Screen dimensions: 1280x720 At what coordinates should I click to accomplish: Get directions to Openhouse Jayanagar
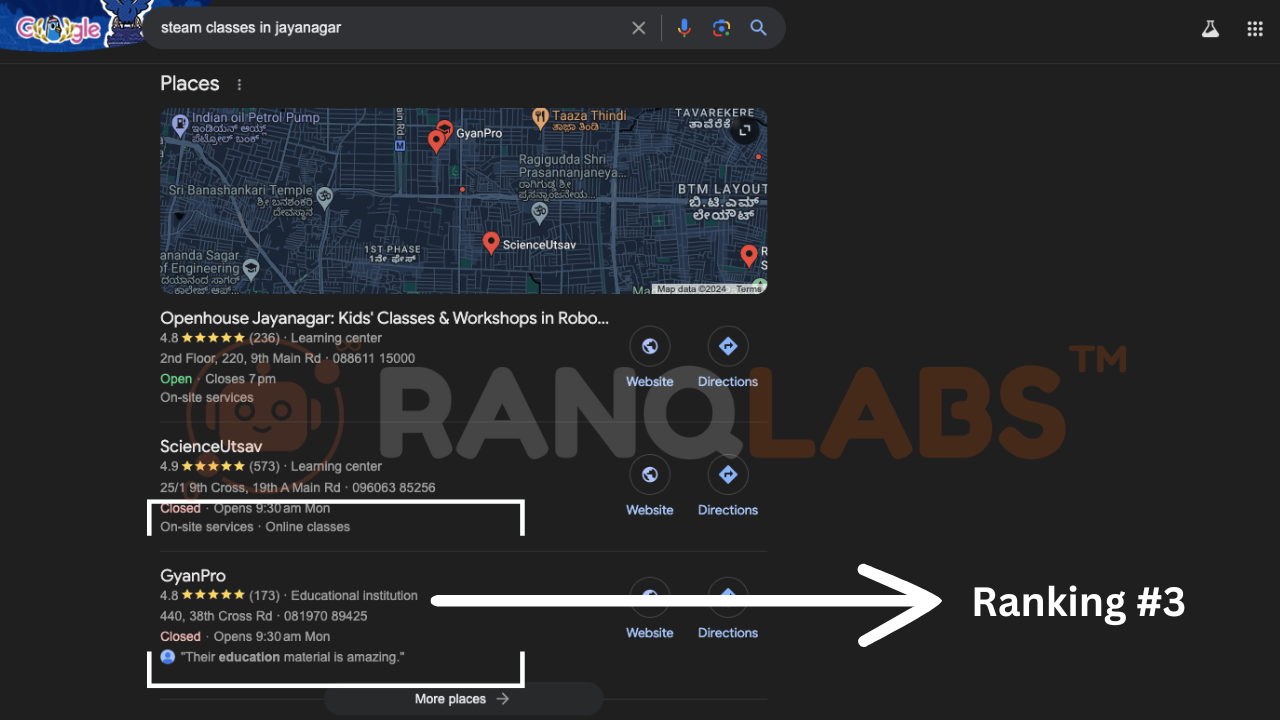pos(727,347)
